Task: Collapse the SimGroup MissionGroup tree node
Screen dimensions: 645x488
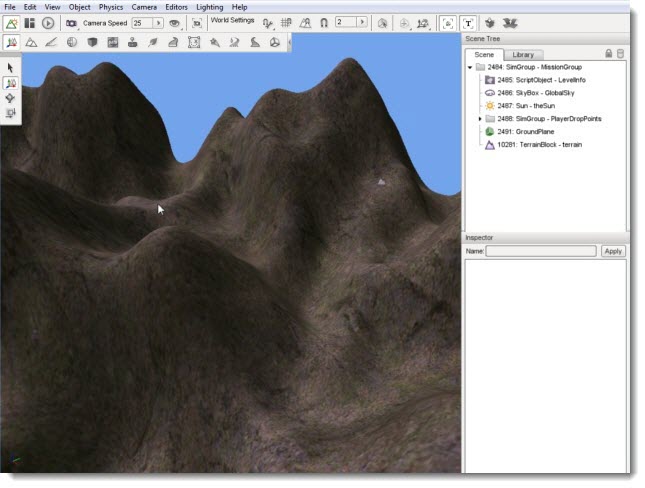Action: (470, 67)
